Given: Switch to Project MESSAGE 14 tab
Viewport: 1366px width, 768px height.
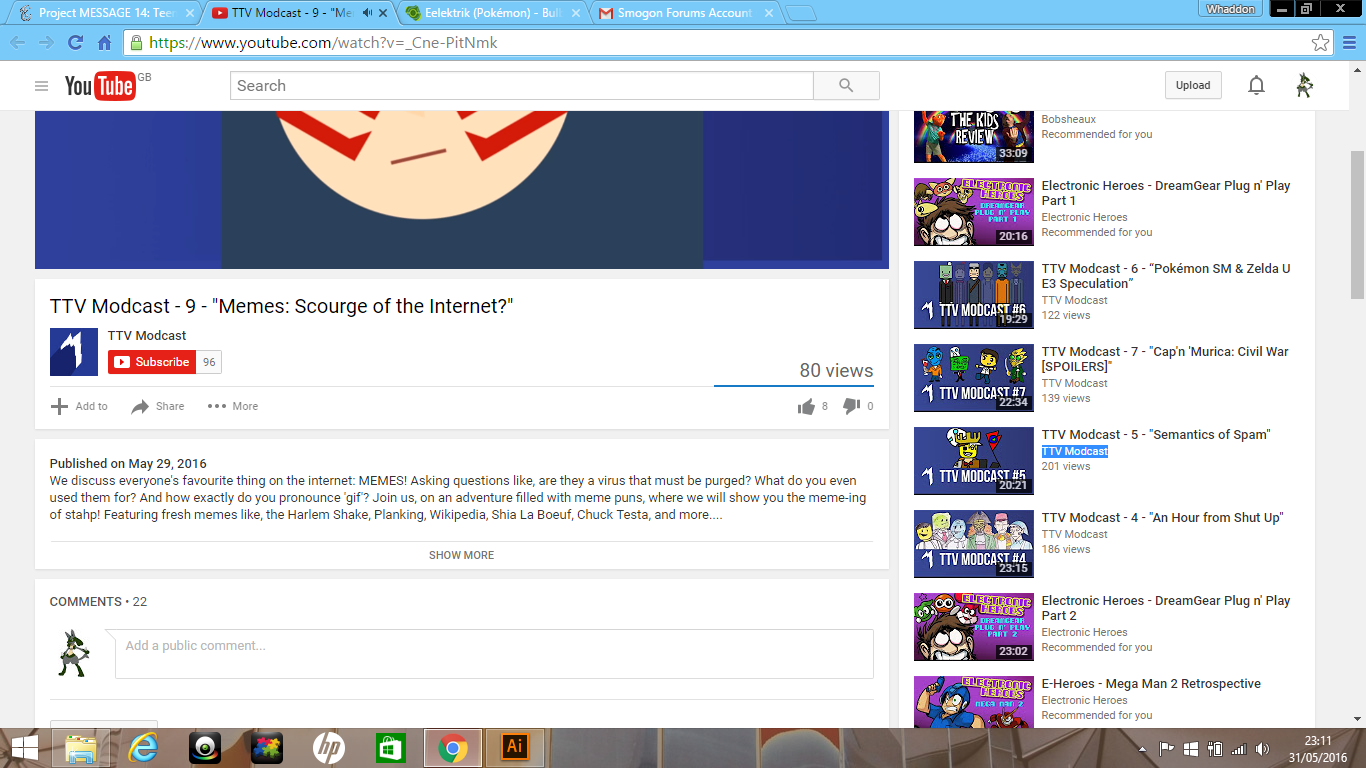Looking at the screenshot, I should coord(105,13).
